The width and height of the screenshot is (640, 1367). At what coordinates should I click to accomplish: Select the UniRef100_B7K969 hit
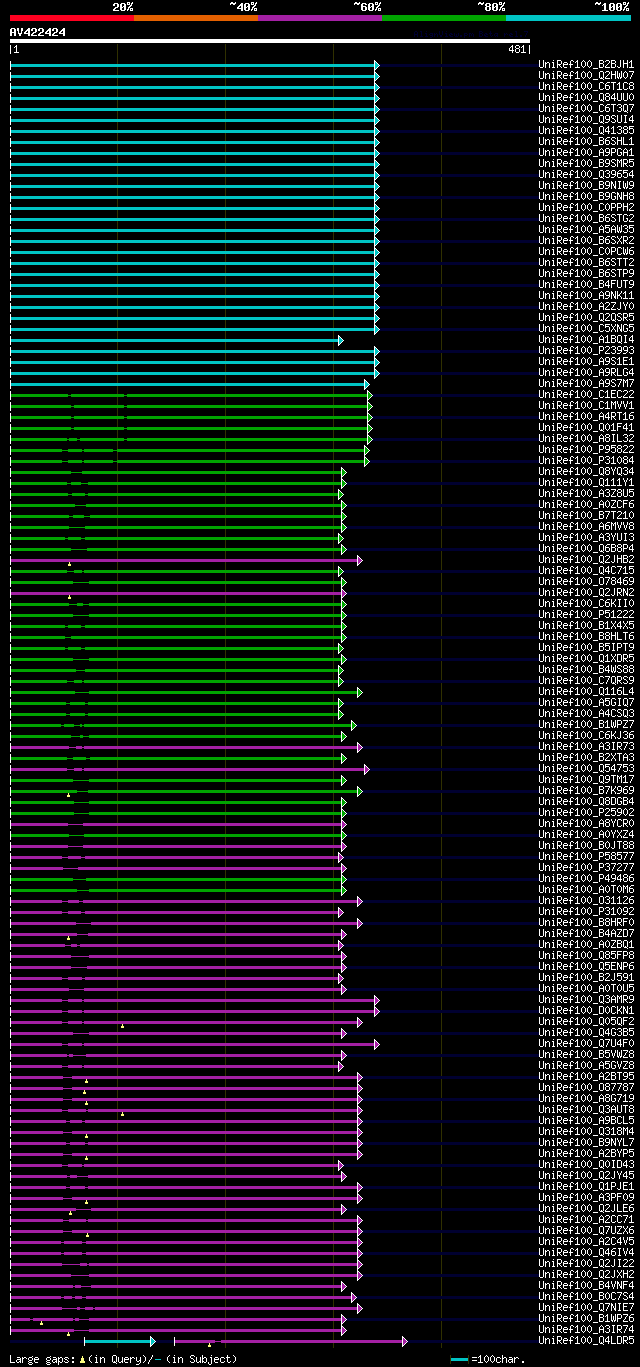point(586,790)
